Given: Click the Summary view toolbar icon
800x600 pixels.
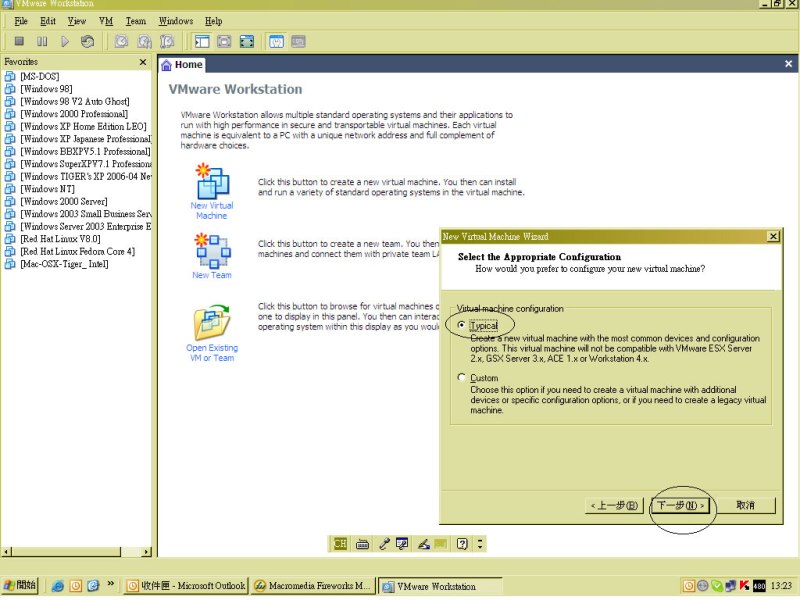Looking at the screenshot, I should point(276,41).
